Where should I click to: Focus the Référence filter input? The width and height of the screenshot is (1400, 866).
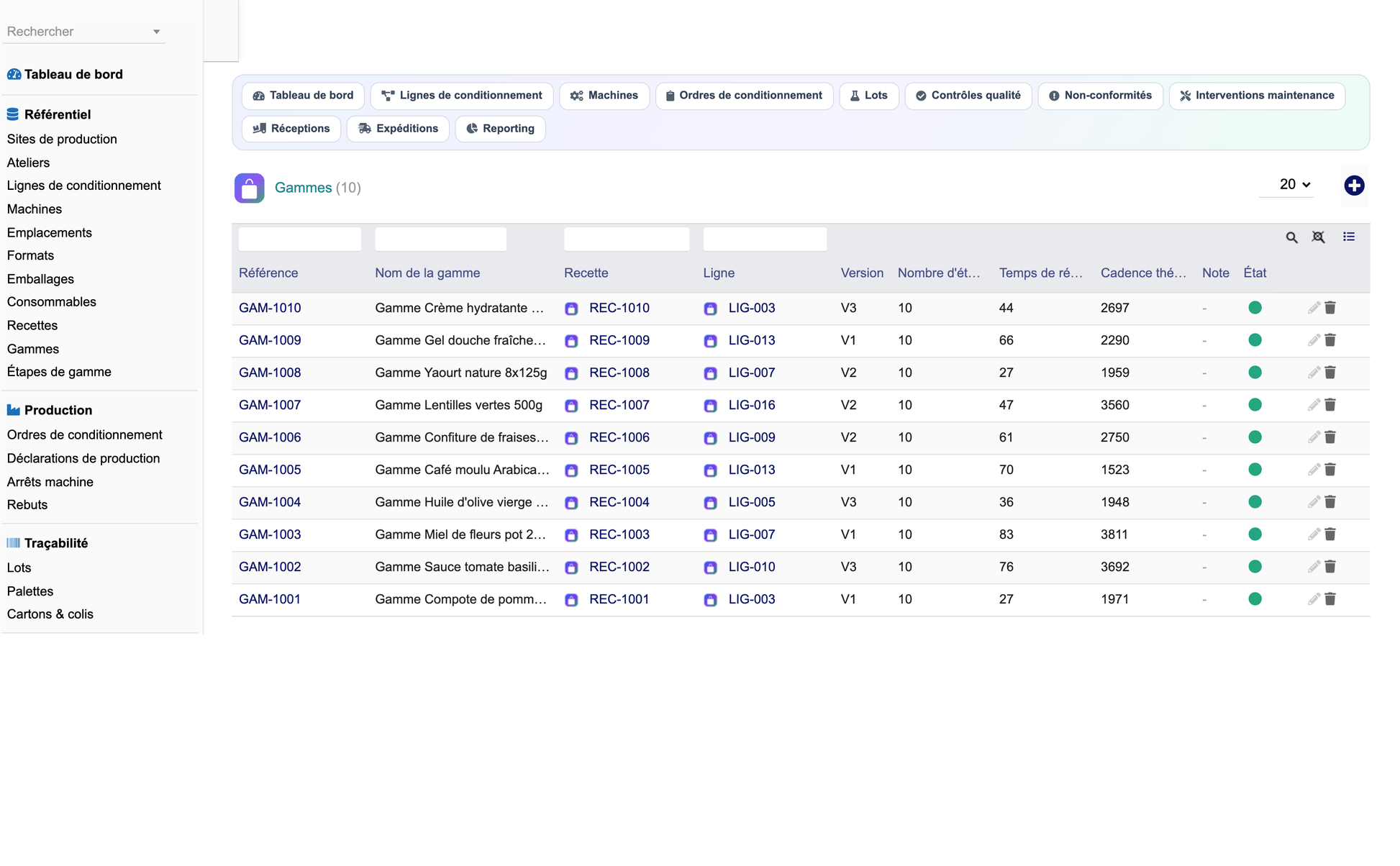[x=300, y=239]
